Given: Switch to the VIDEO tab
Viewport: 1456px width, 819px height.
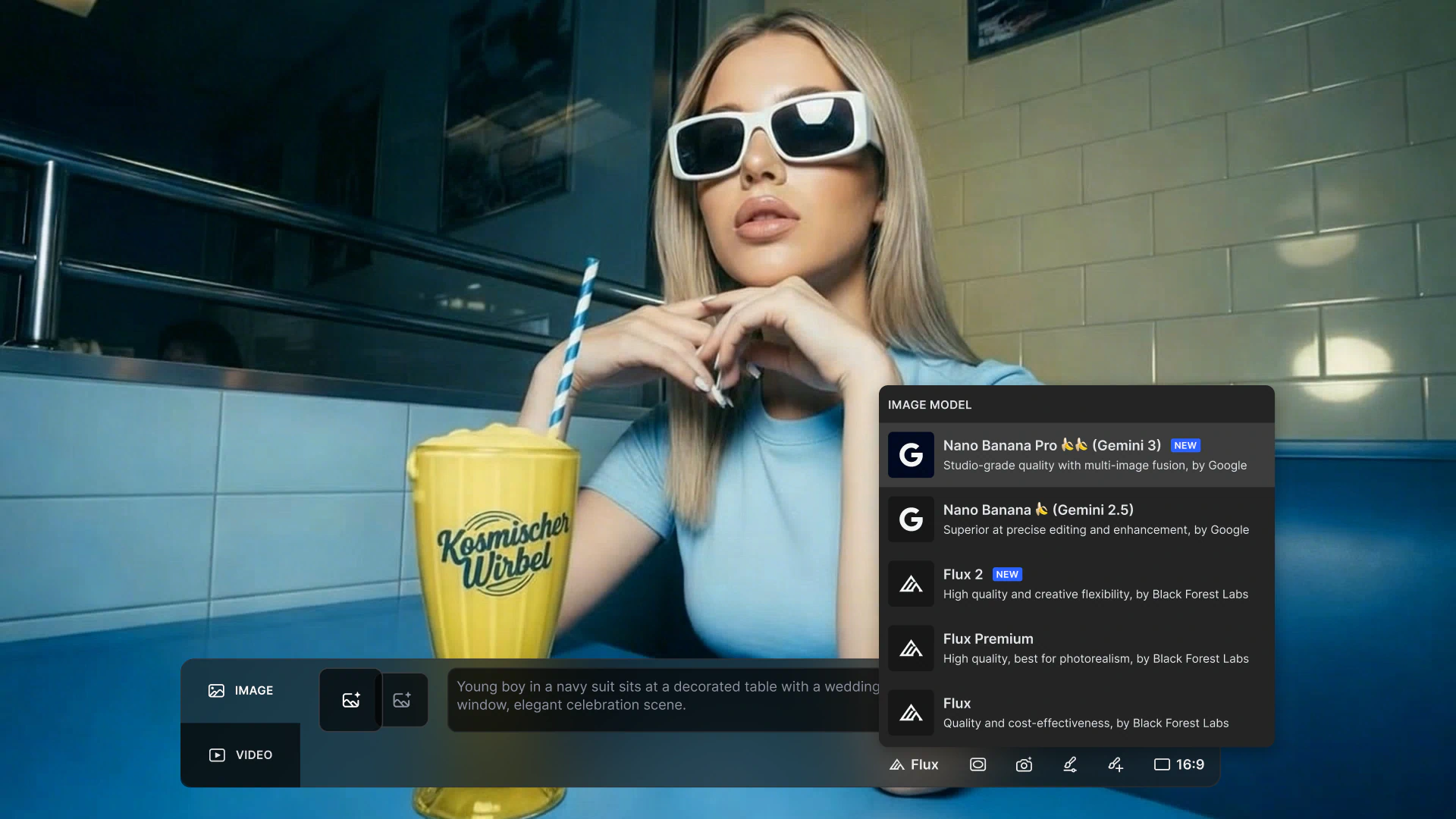Looking at the screenshot, I should (240, 755).
